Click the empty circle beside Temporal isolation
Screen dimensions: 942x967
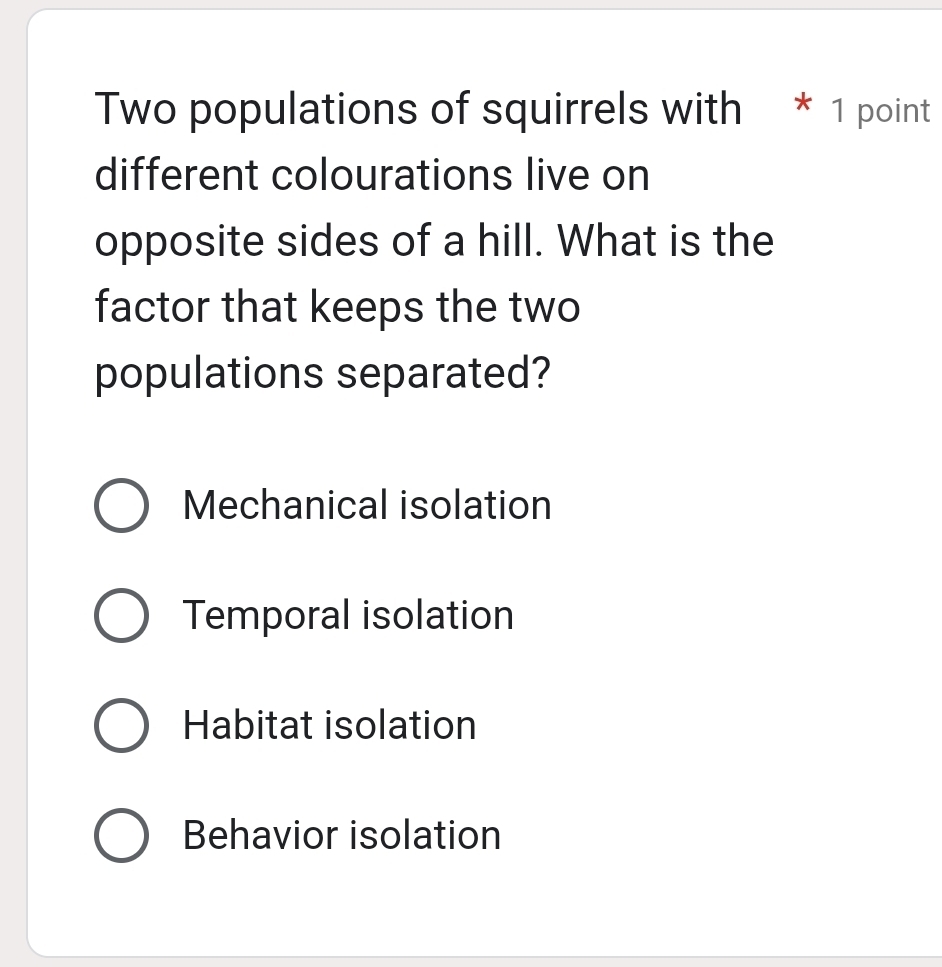point(121,616)
